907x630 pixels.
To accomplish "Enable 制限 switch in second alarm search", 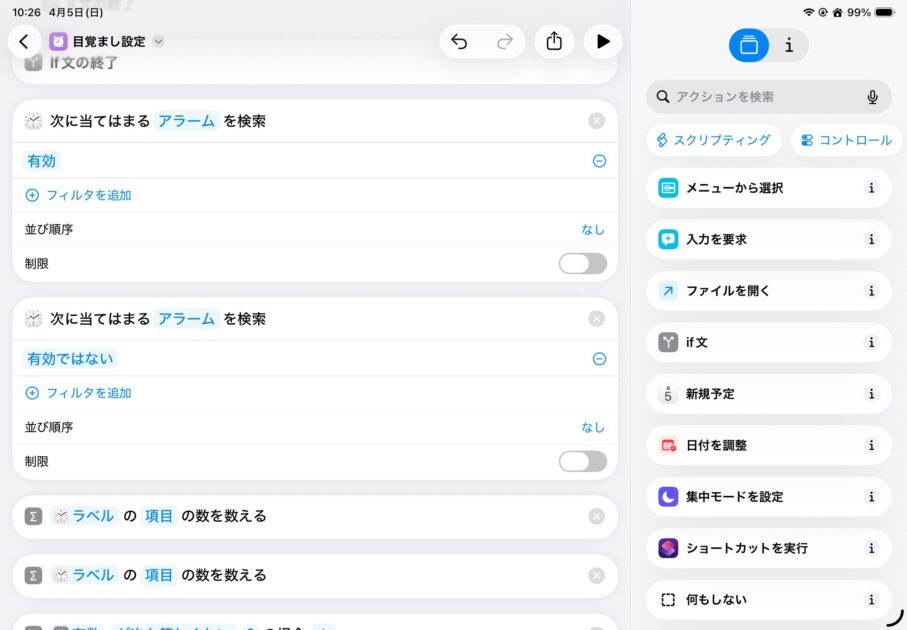I will [x=582, y=461].
